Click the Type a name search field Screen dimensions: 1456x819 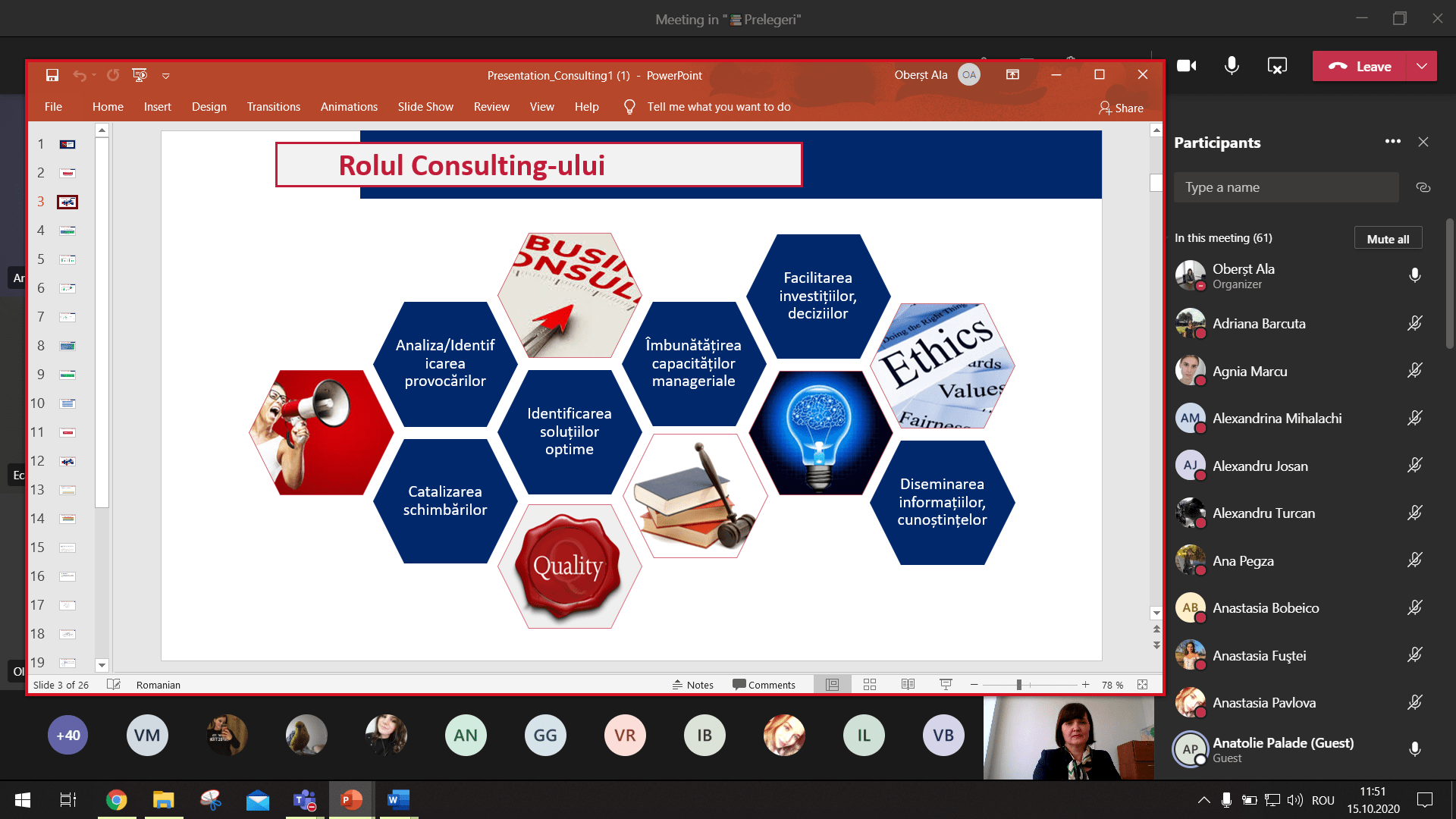pyautogui.click(x=1286, y=187)
